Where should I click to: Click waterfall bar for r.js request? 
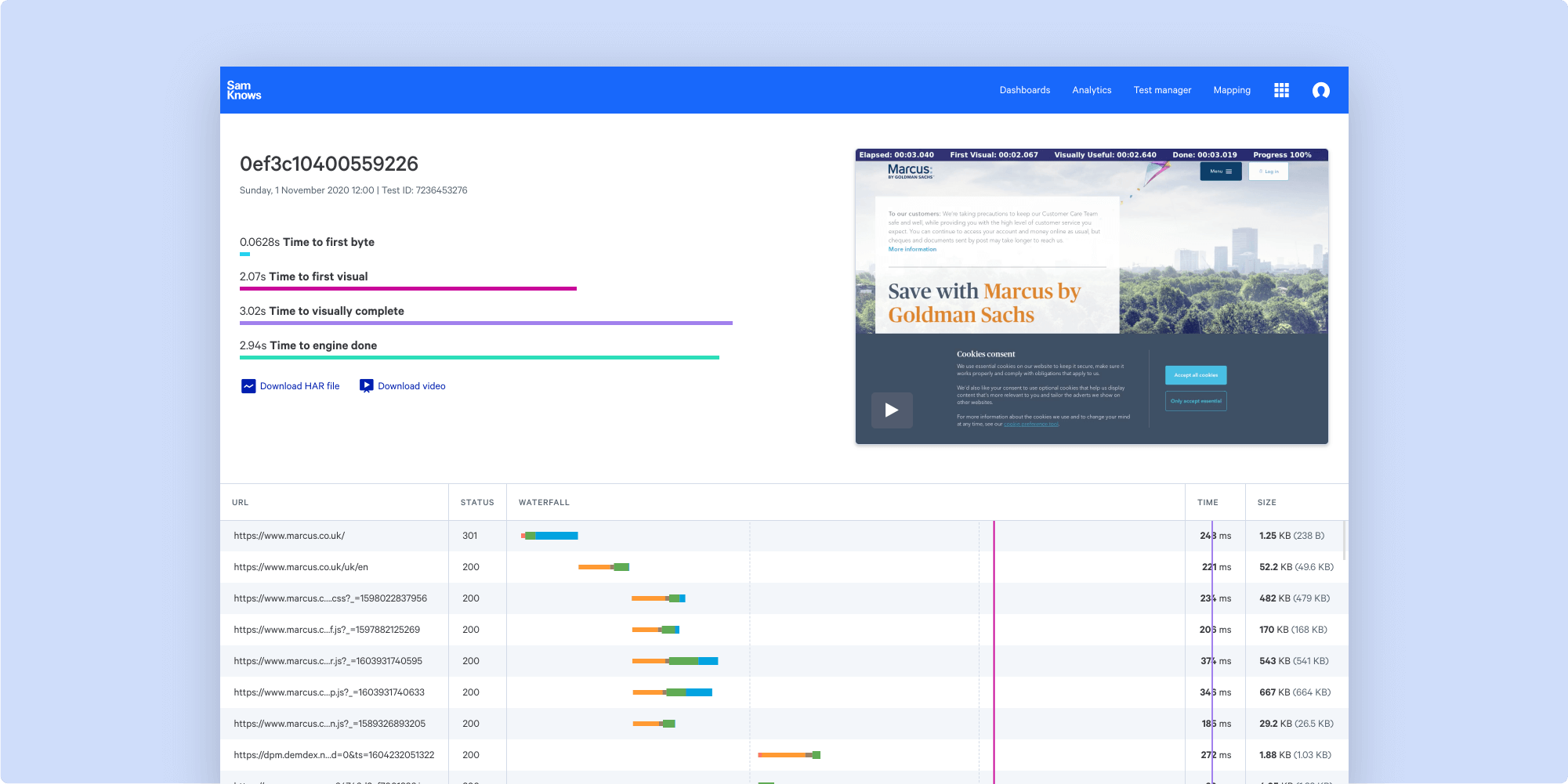point(675,661)
